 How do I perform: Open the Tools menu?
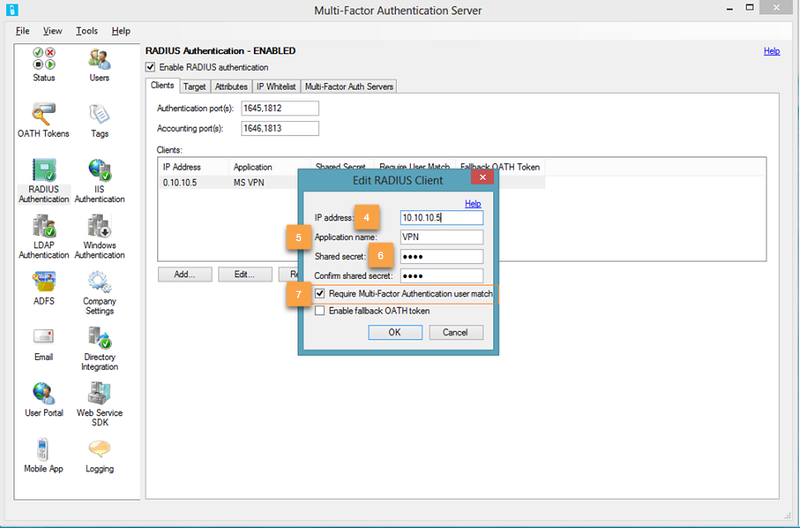tap(87, 31)
